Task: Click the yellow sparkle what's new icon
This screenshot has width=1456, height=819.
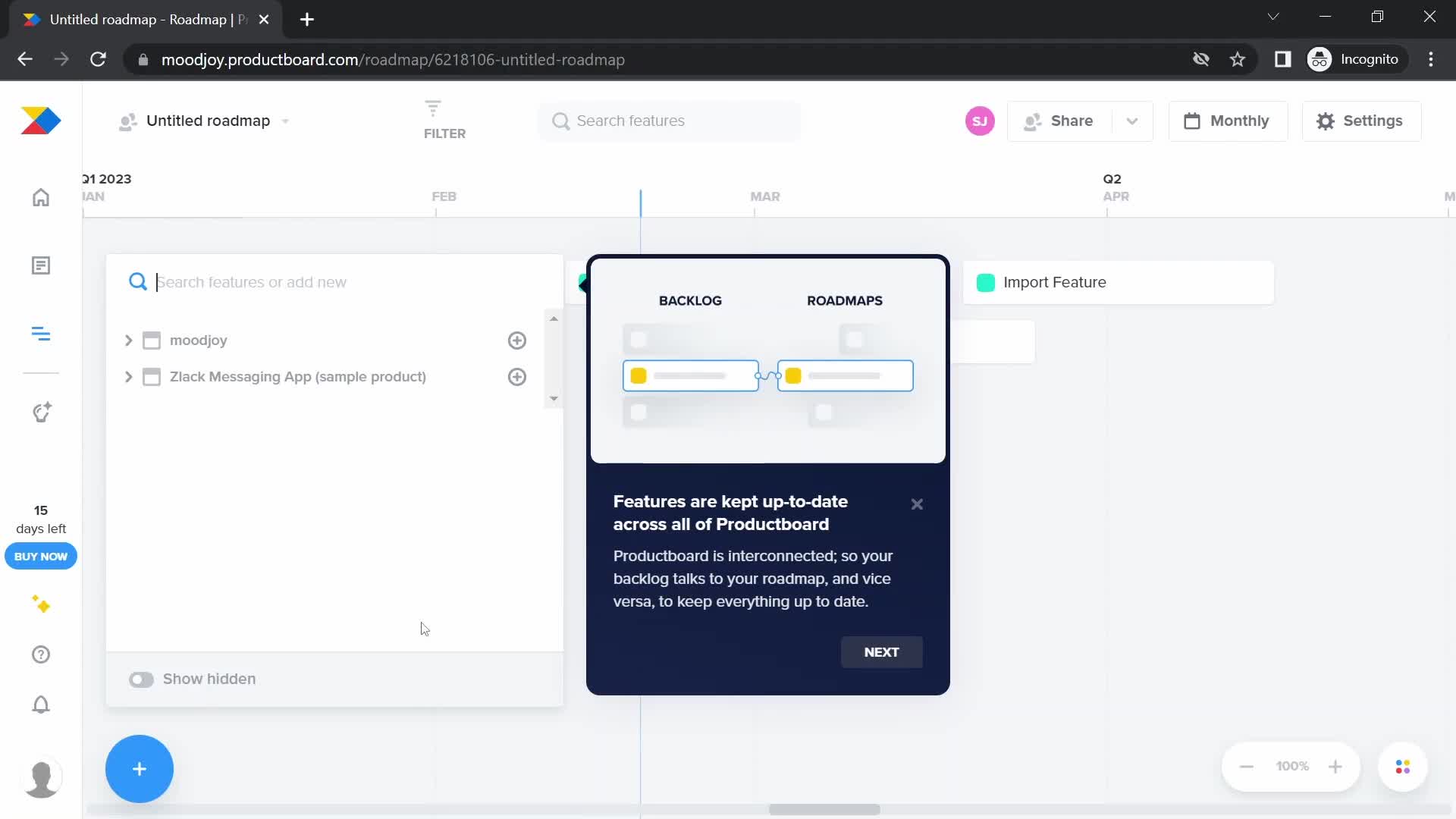Action: click(41, 604)
